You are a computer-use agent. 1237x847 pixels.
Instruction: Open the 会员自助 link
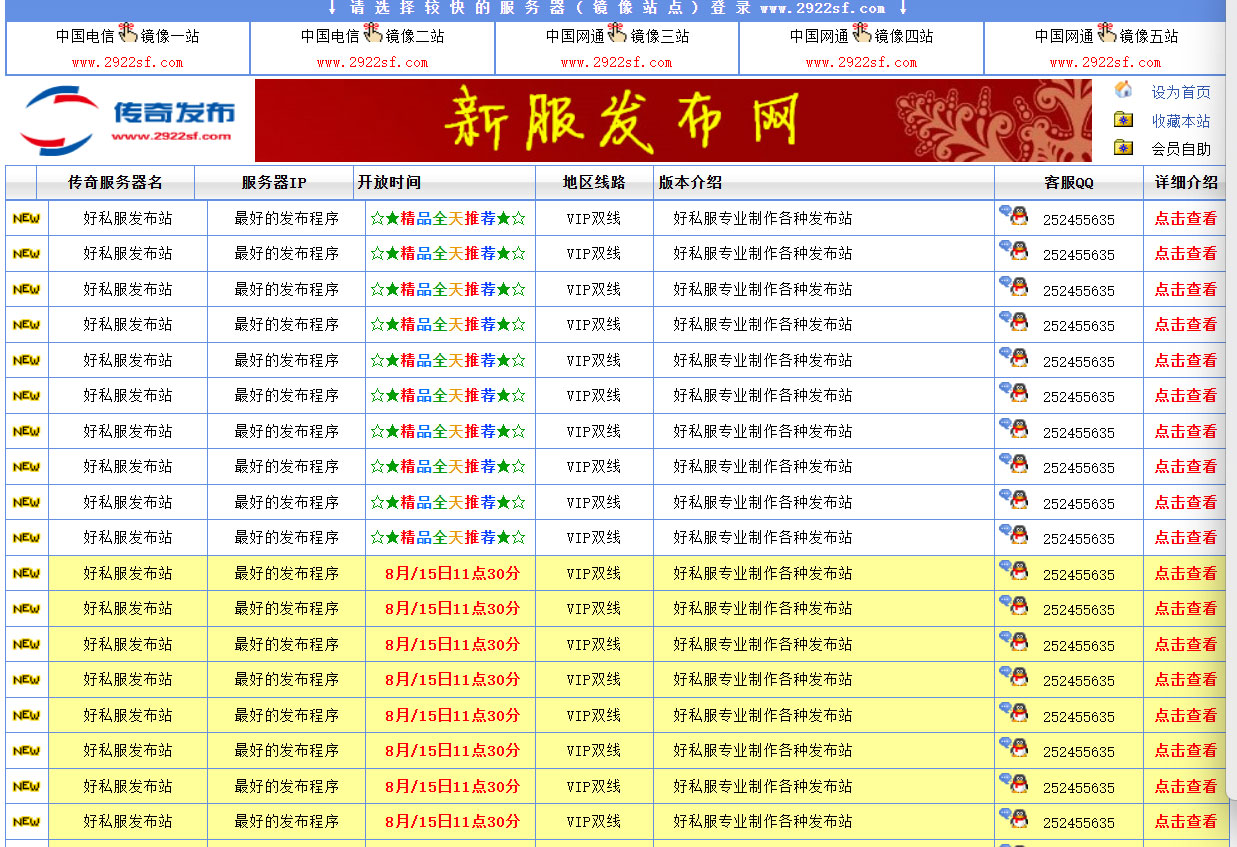pyautogui.click(x=1180, y=151)
